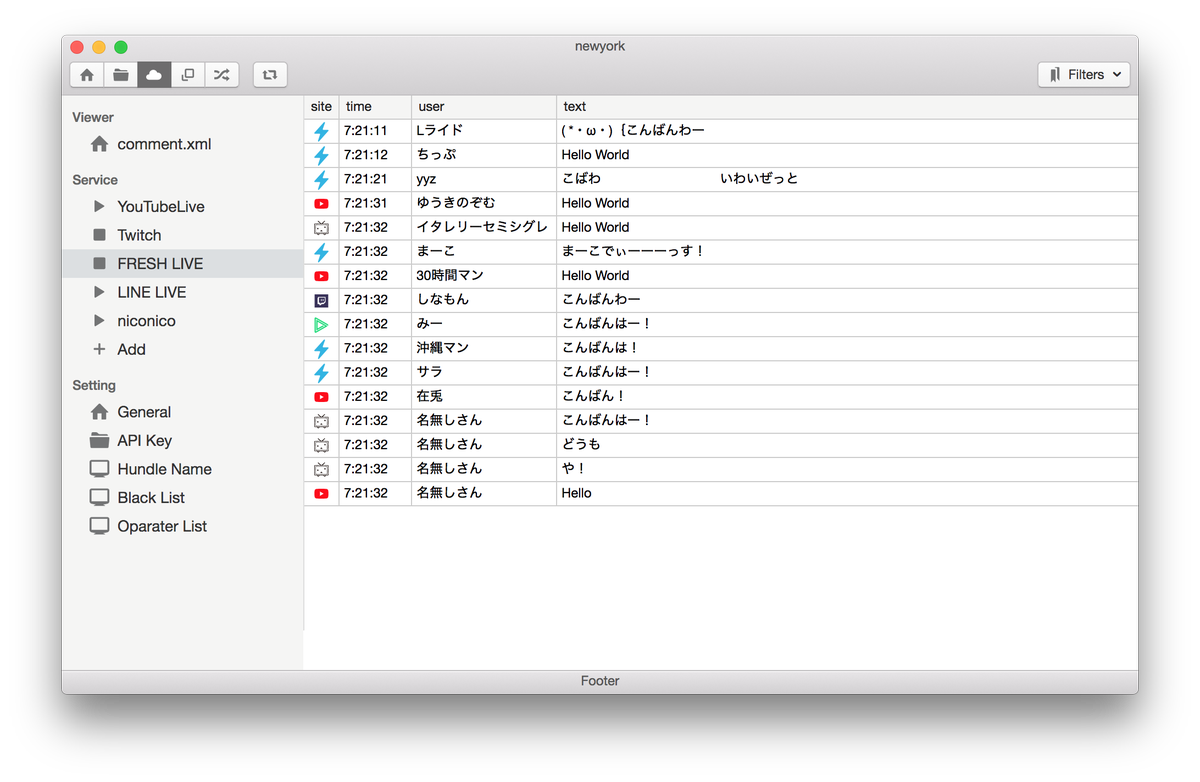
Task: Click the home icon beside comment.xml
Action: pos(99,144)
